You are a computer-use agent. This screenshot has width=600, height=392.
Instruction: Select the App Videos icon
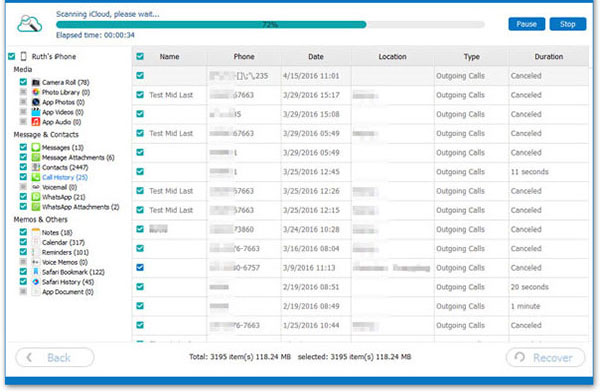[36, 112]
